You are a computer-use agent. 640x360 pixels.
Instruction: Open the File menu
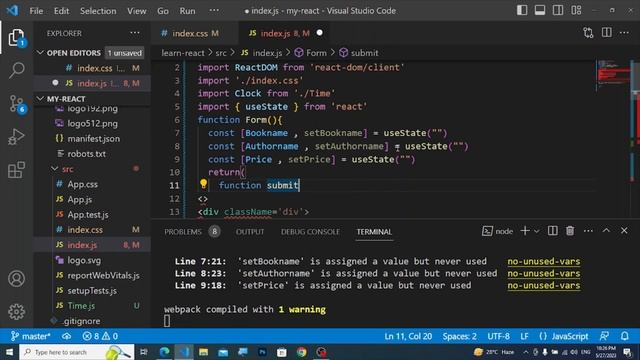pos(36,11)
